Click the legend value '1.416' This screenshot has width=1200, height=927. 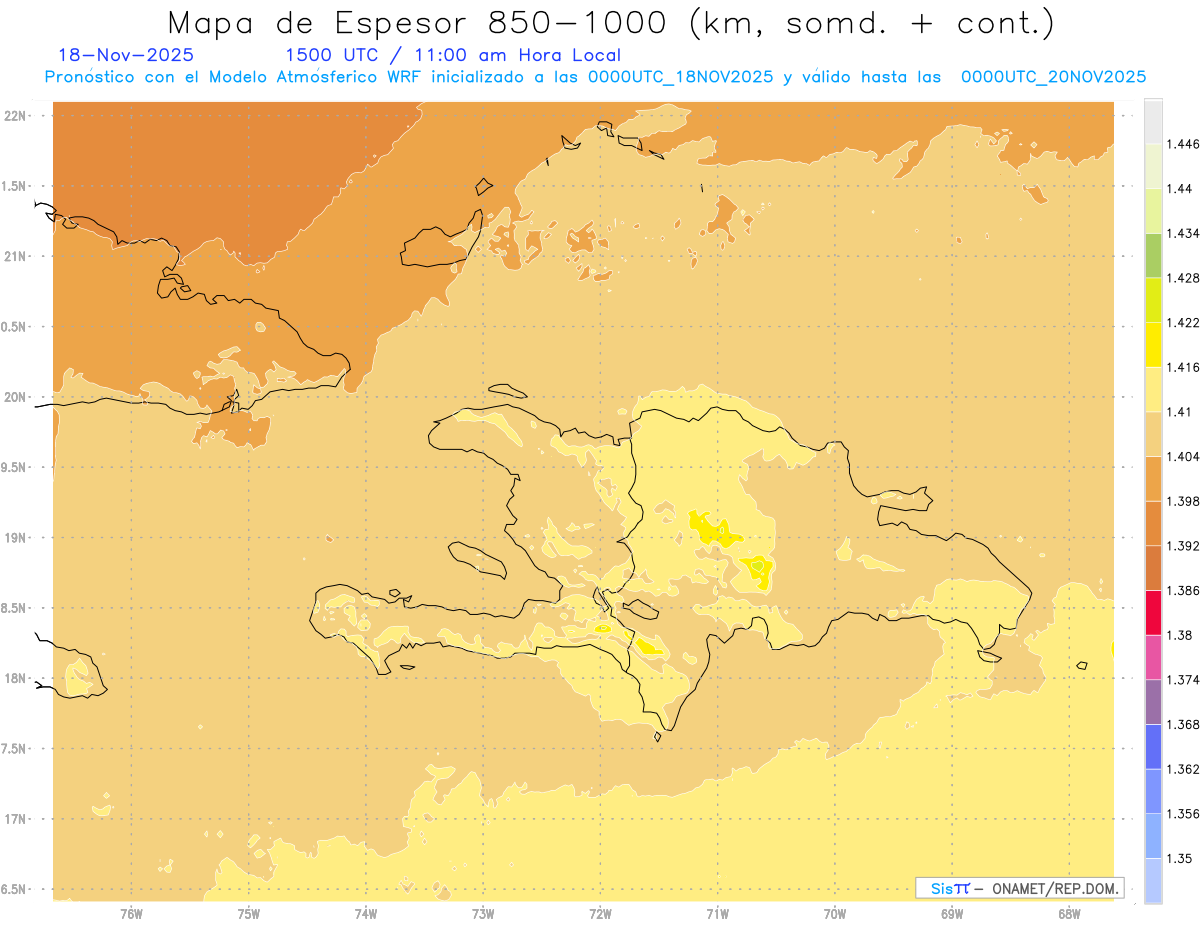coord(1183,368)
